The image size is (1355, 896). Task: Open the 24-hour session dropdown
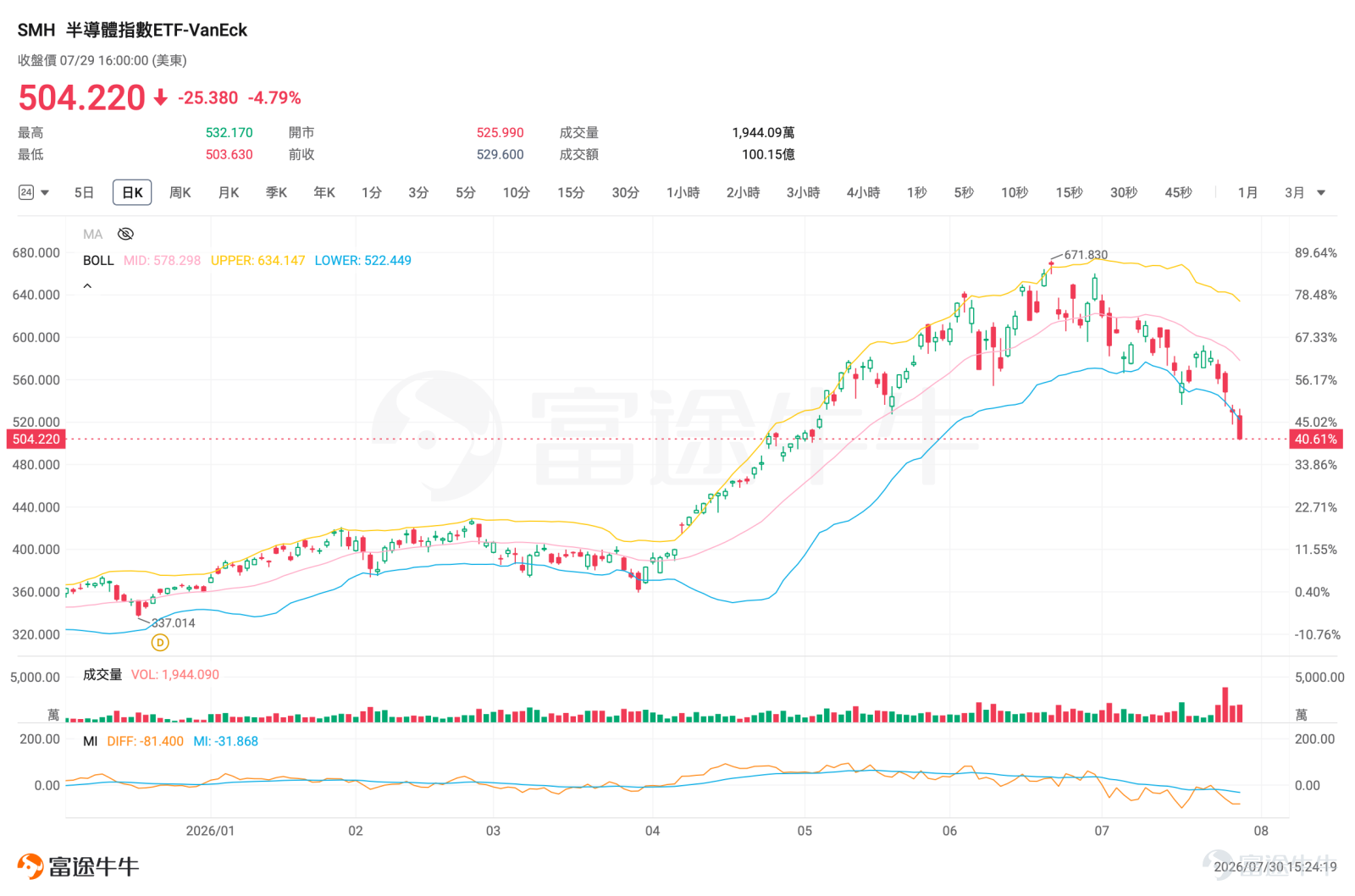tap(34, 192)
